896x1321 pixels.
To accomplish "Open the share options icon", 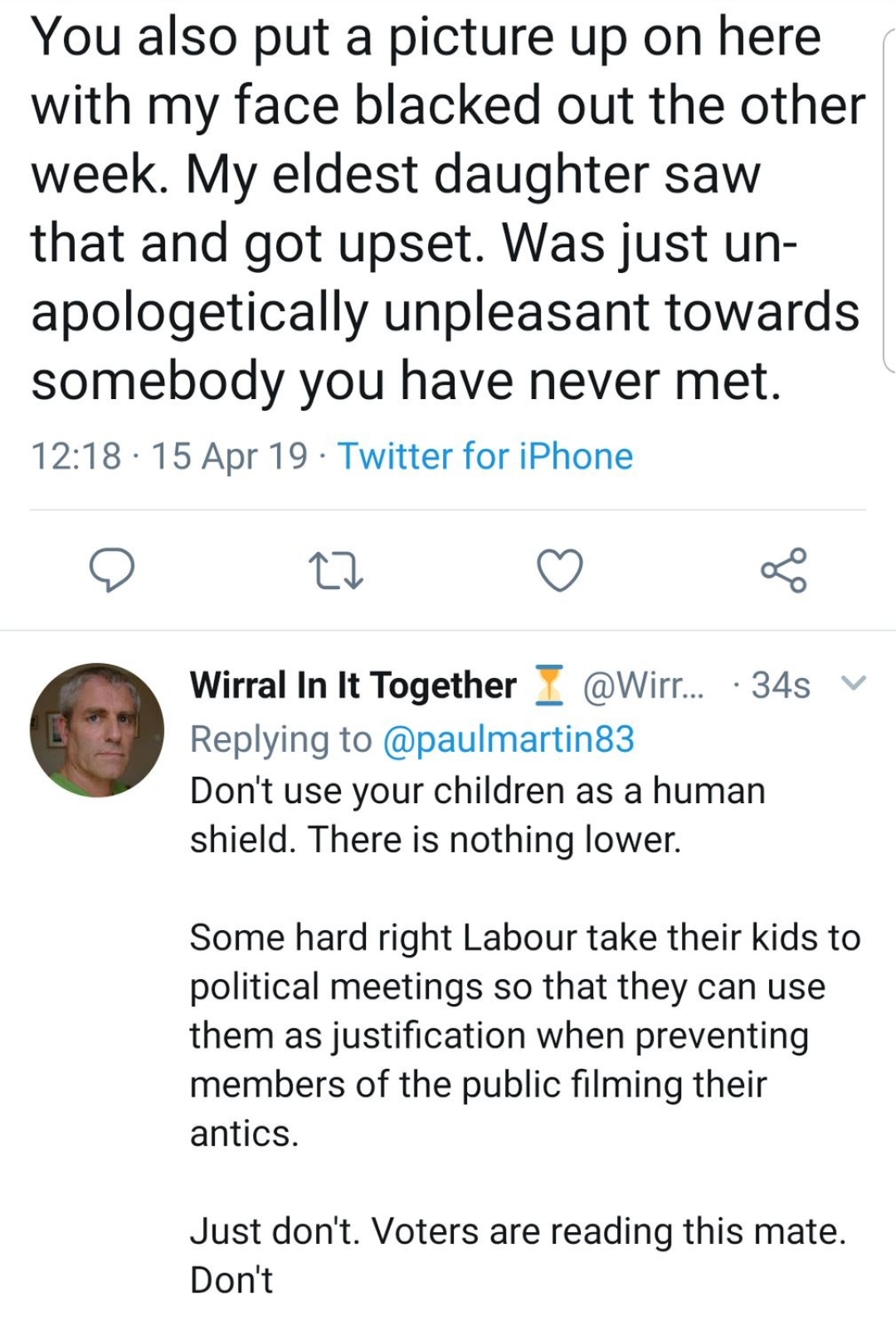I will click(x=783, y=570).
